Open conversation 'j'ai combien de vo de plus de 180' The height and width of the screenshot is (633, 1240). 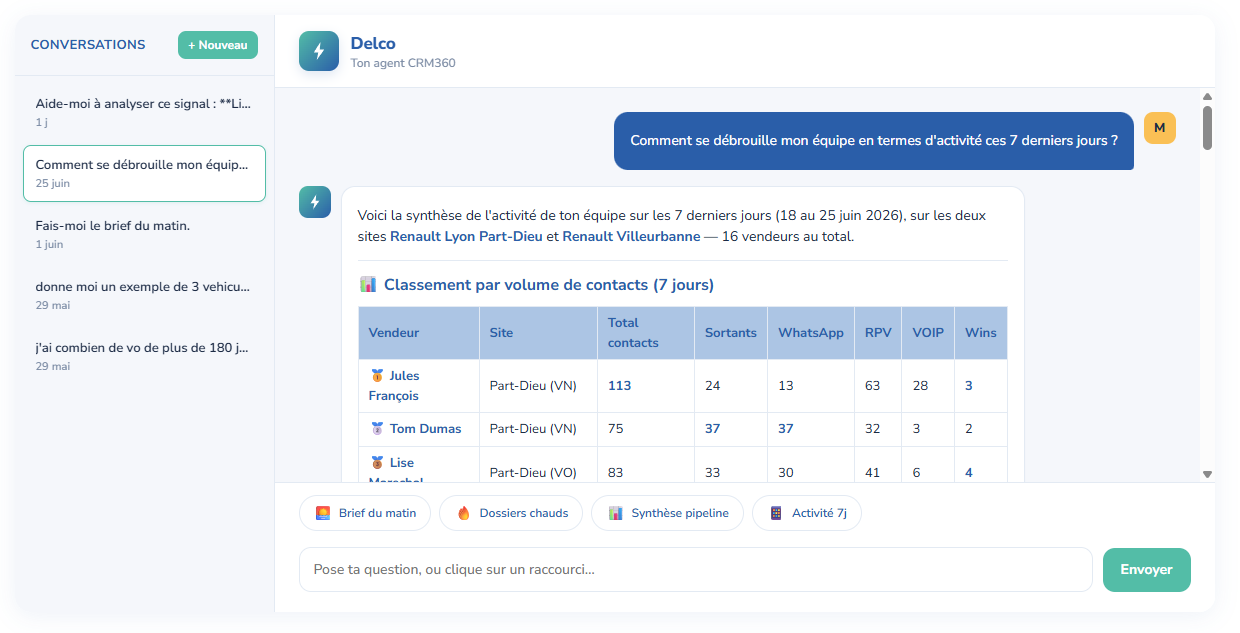144,356
